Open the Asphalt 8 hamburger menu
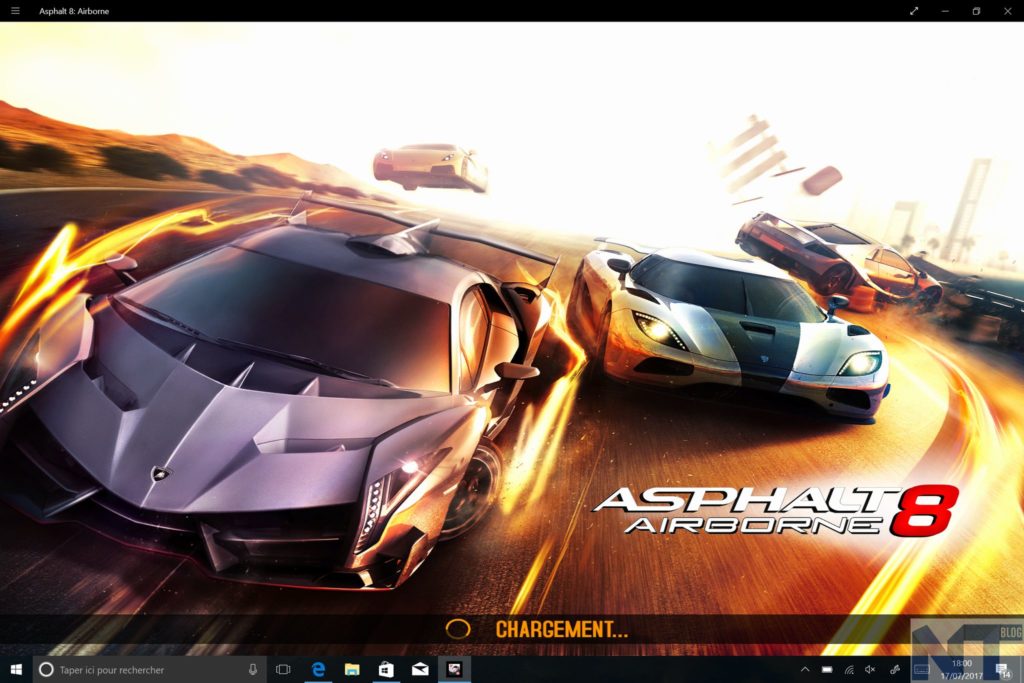 pyautogui.click(x=15, y=10)
